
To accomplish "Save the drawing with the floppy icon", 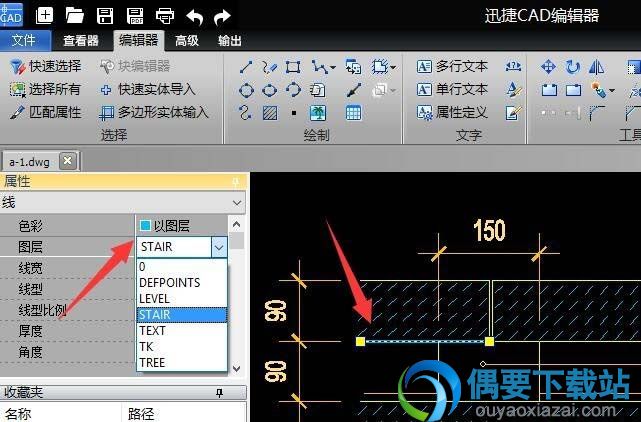I will point(105,16).
